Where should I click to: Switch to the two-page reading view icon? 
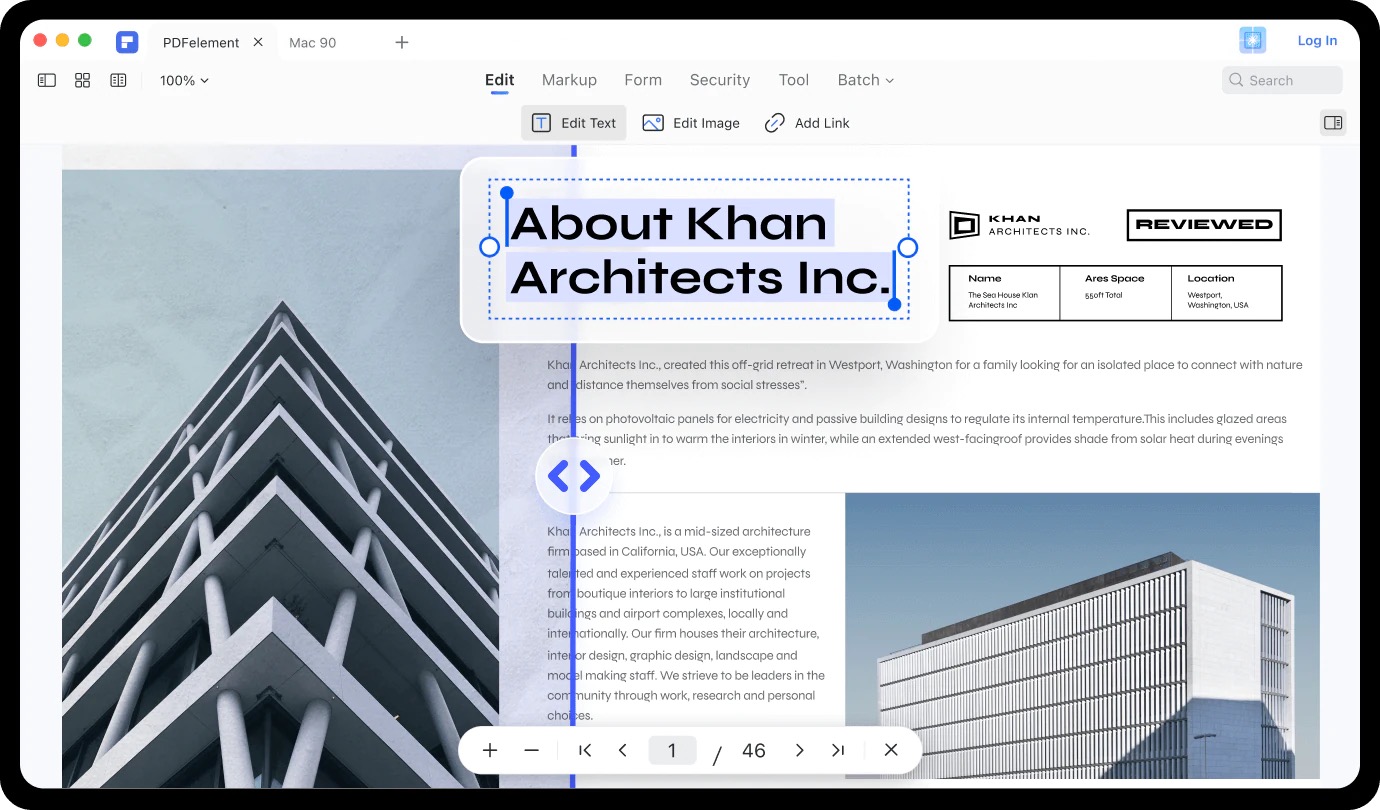[x=118, y=80]
